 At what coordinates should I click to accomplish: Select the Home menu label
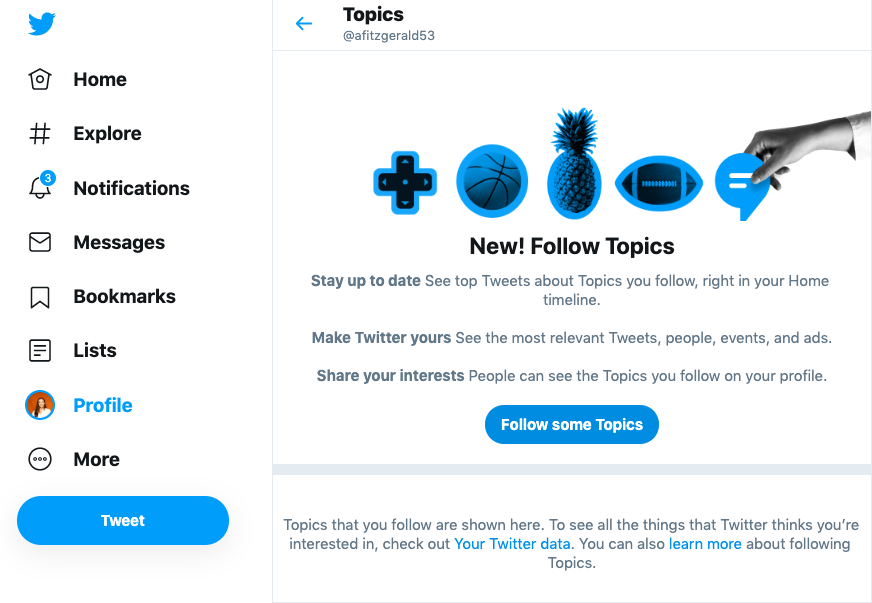pos(100,80)
